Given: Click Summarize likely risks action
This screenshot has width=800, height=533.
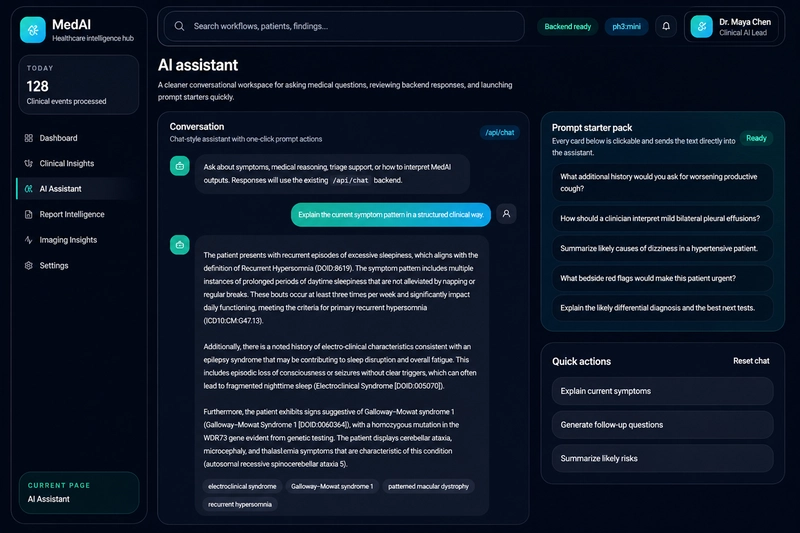Looking at the screenshot, I should pyautogui.click(x=662, y=459).
